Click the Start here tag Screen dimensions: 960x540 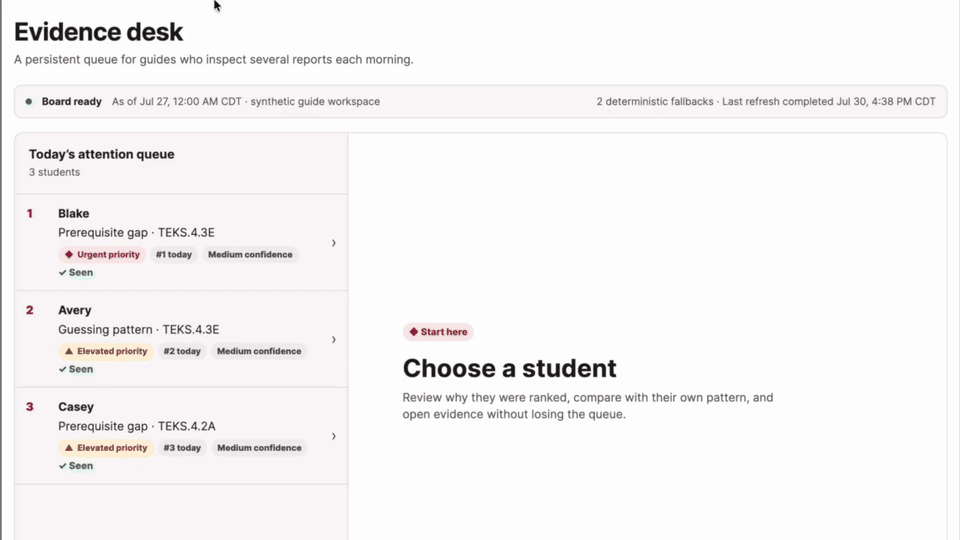click(x=438, y=332)
